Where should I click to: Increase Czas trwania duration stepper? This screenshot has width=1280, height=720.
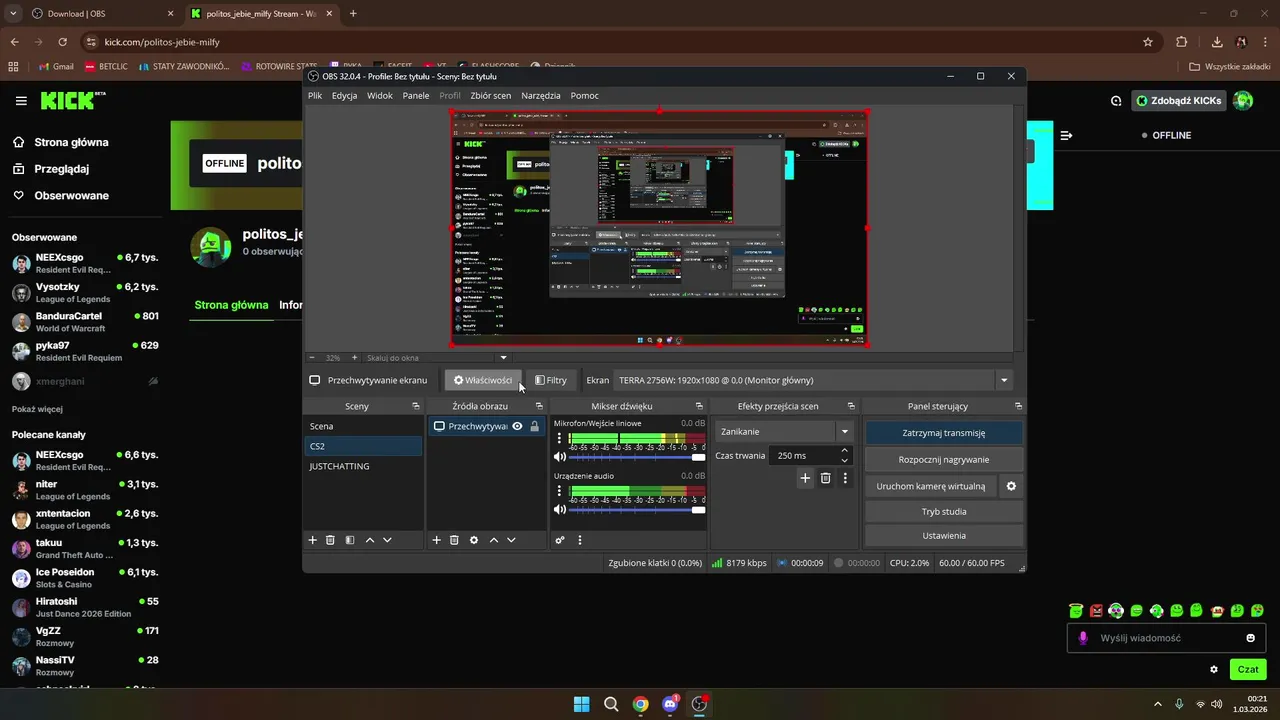pos(845,450)
